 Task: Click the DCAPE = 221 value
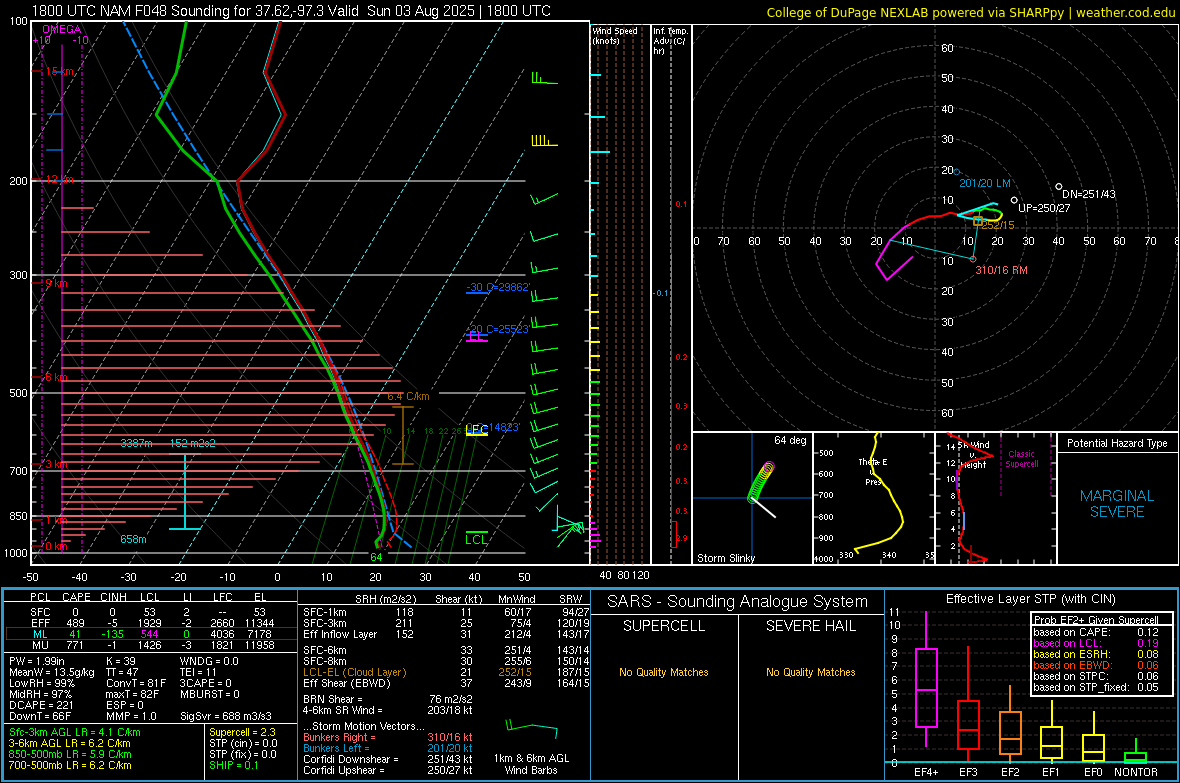(41, 705)
